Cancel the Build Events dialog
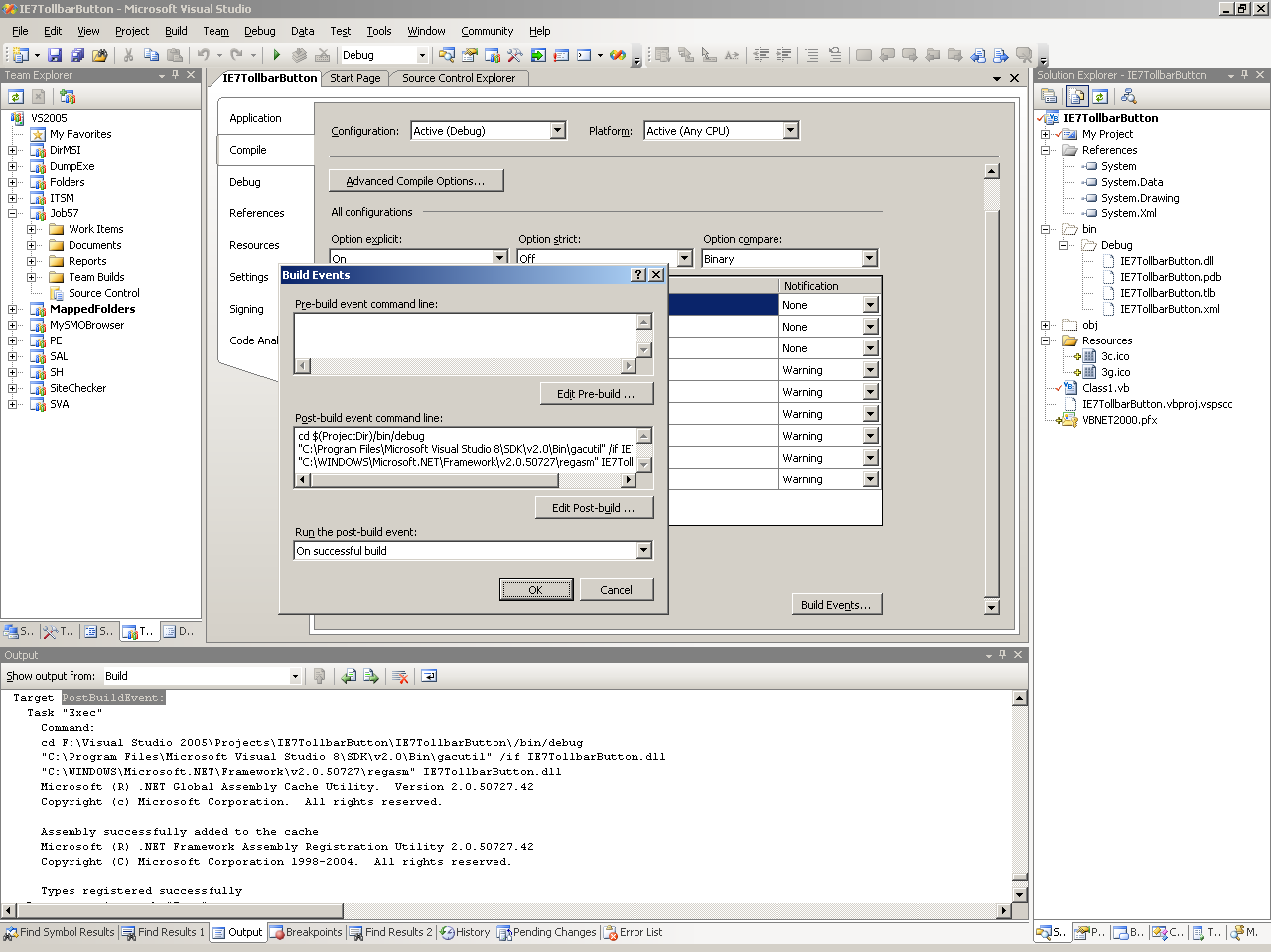Image resolution: width=1271 pixels, height=952 pixels. click(617, 590)
